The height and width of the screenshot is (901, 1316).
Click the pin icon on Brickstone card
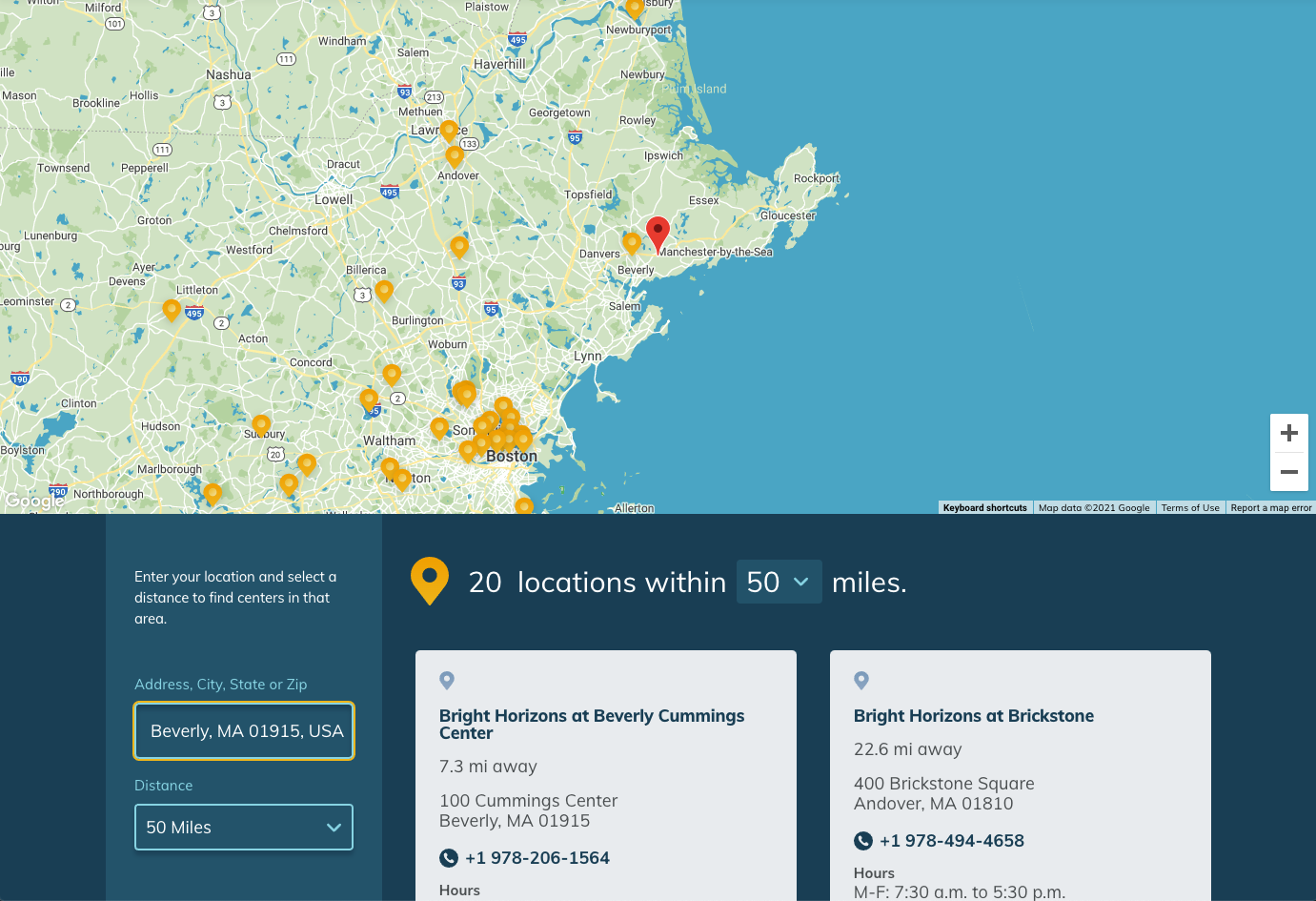tap(861, 681)
